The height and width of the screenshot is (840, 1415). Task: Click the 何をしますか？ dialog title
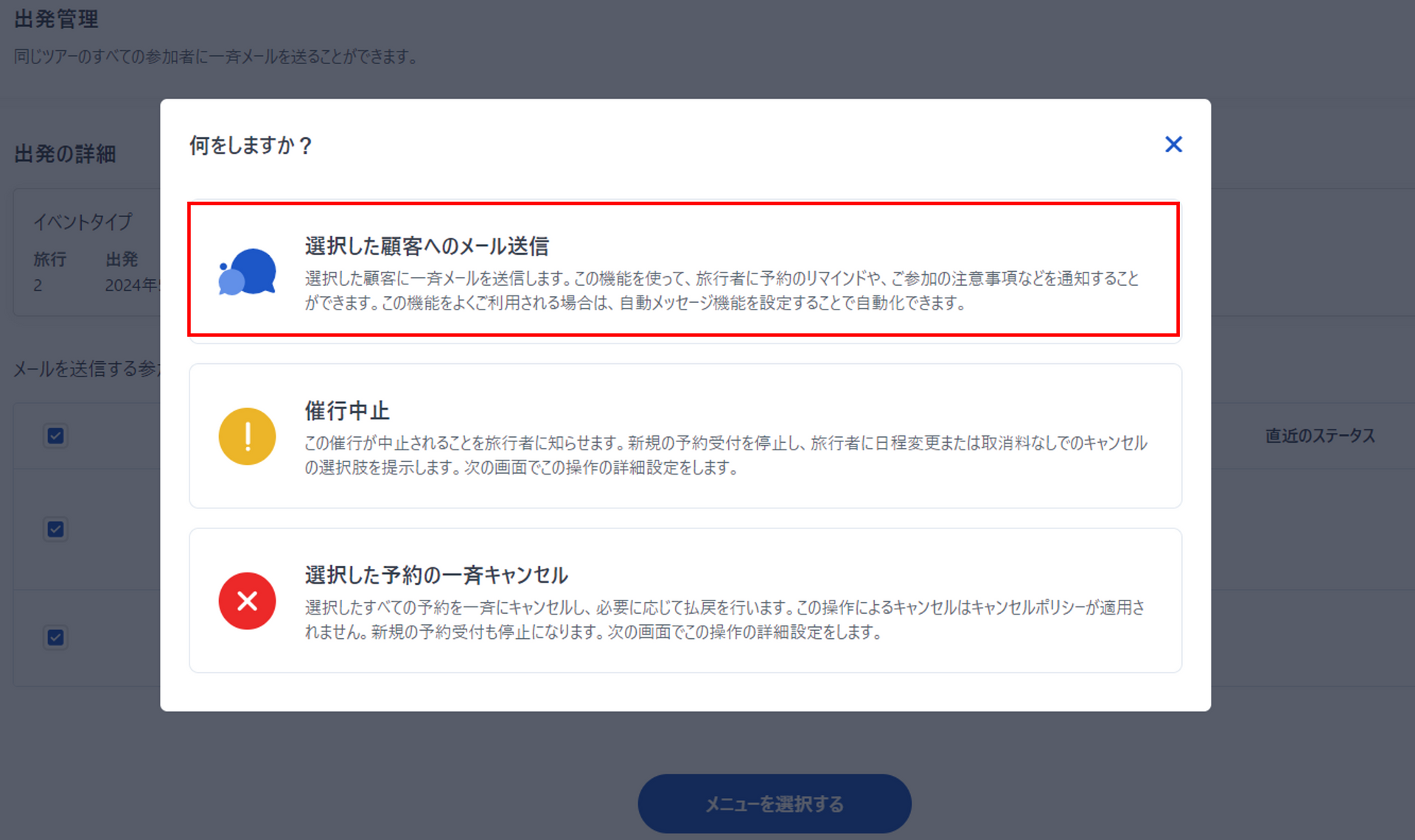(x=251, y=145)
